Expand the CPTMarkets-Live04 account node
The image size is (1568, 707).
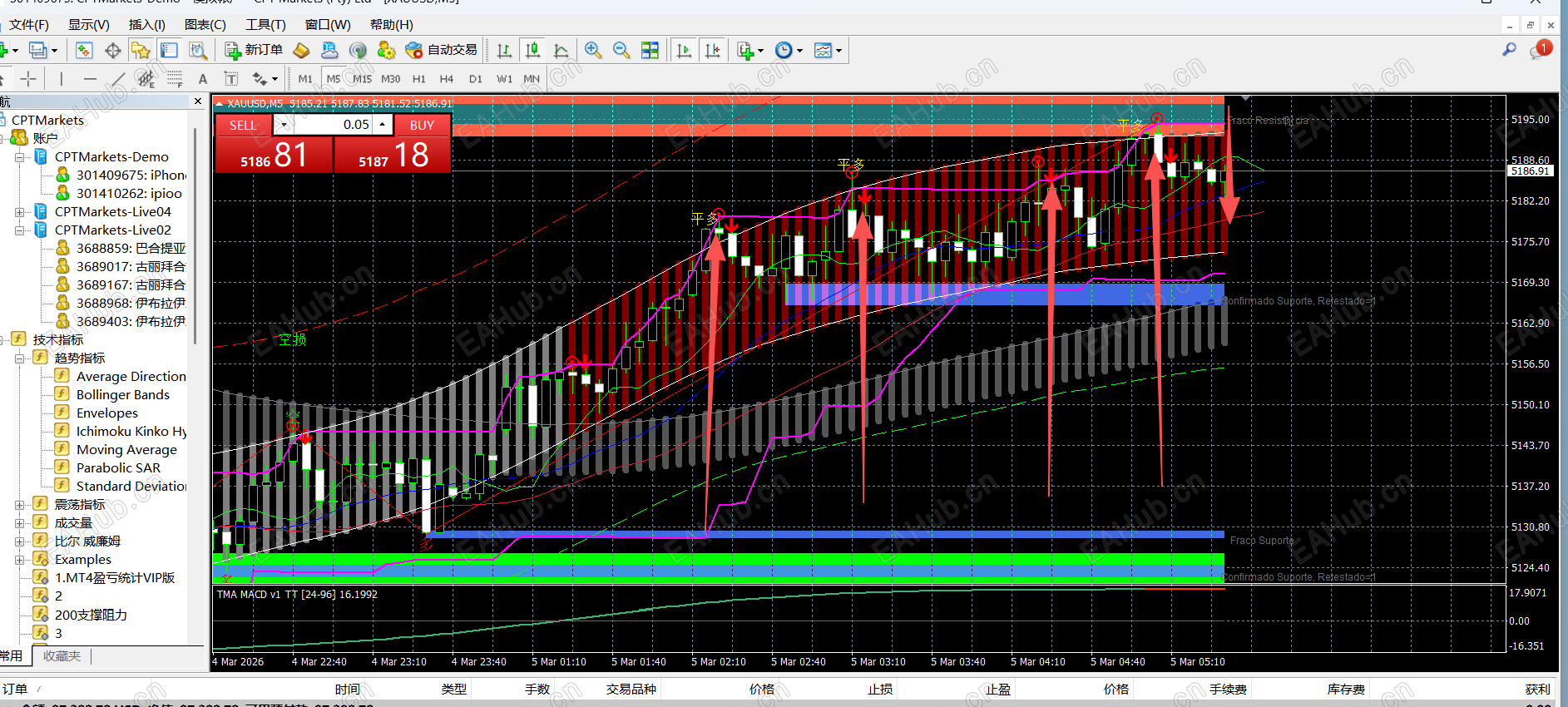(19, 212)
